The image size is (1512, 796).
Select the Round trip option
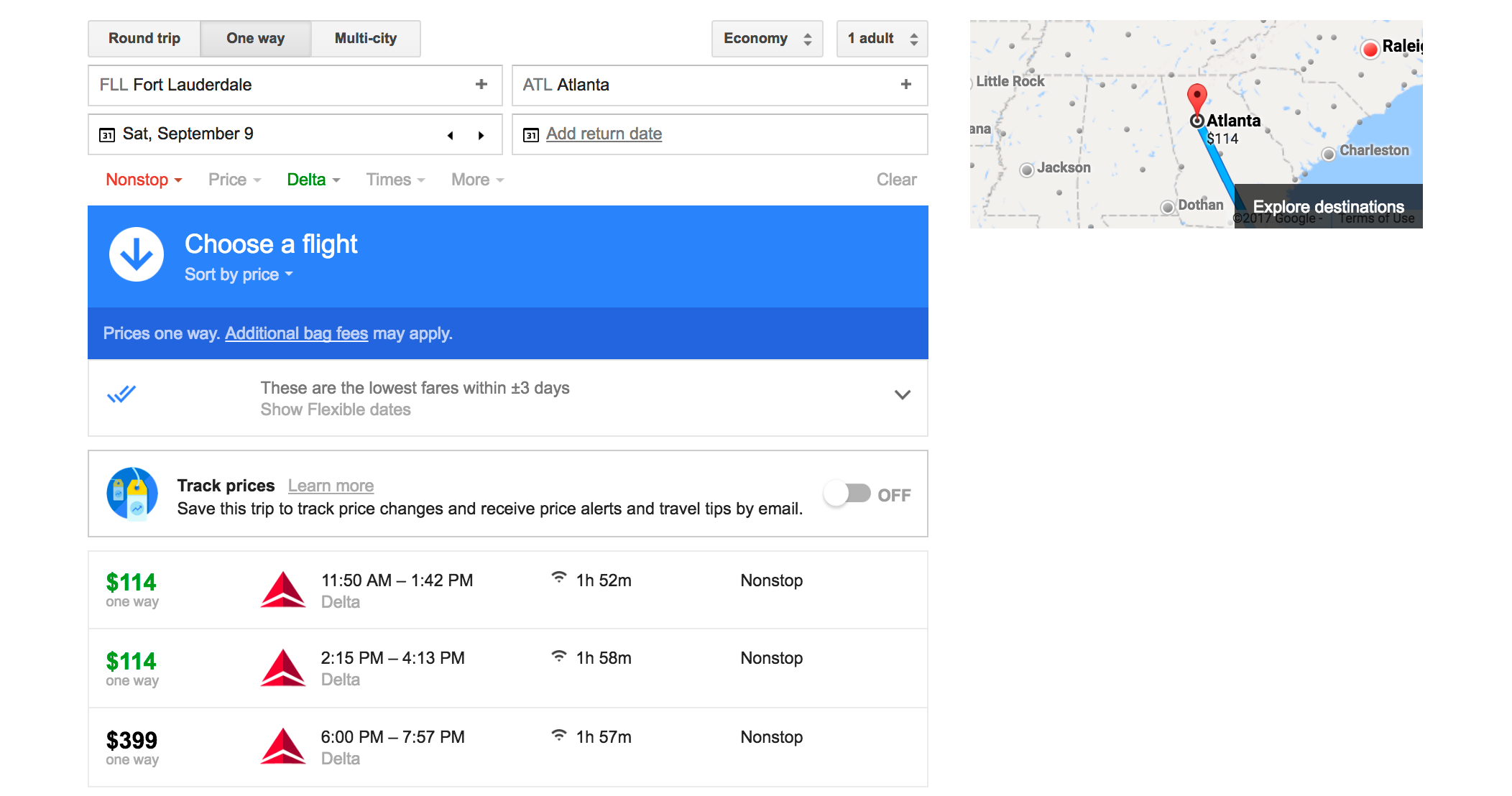[144, 39]
